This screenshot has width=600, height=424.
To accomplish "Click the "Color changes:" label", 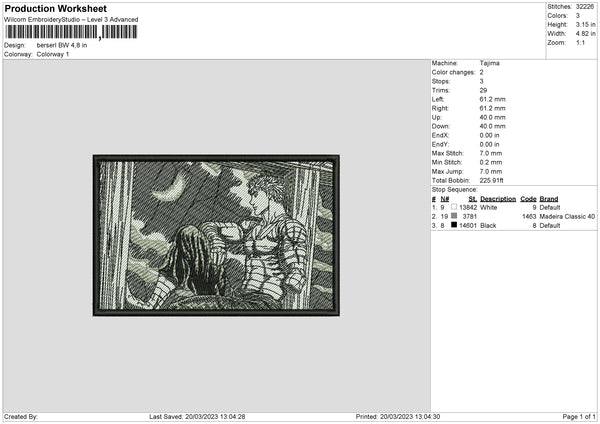I will click(x=453, y=72).
